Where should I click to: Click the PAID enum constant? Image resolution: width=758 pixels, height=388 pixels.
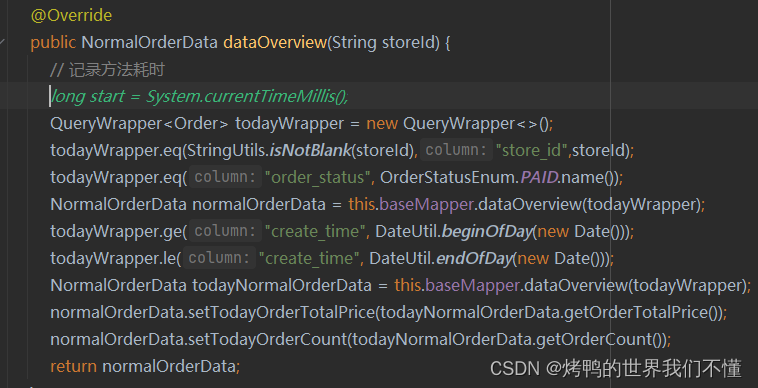[539, 177]
